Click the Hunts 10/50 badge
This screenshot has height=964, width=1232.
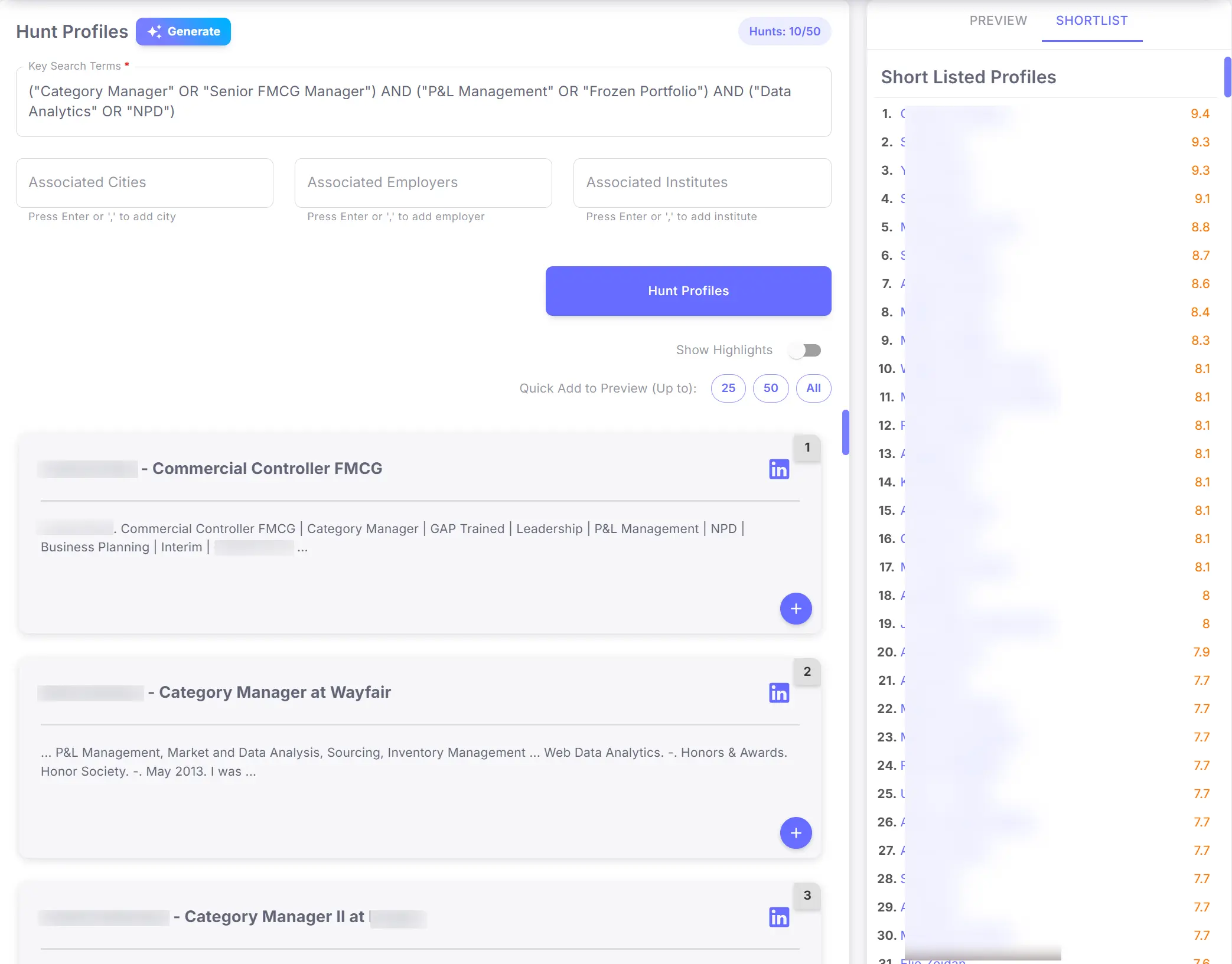click(784, 31)
